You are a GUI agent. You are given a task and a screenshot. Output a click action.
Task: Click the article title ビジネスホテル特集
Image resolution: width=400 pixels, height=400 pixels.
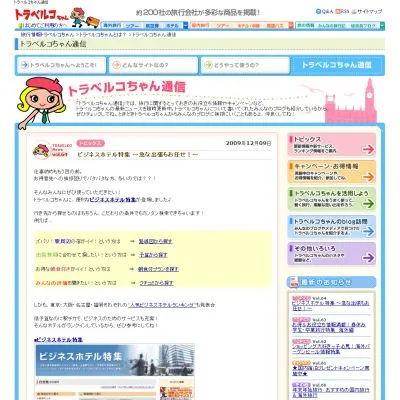pyautogui.click(x=138, y=154)
